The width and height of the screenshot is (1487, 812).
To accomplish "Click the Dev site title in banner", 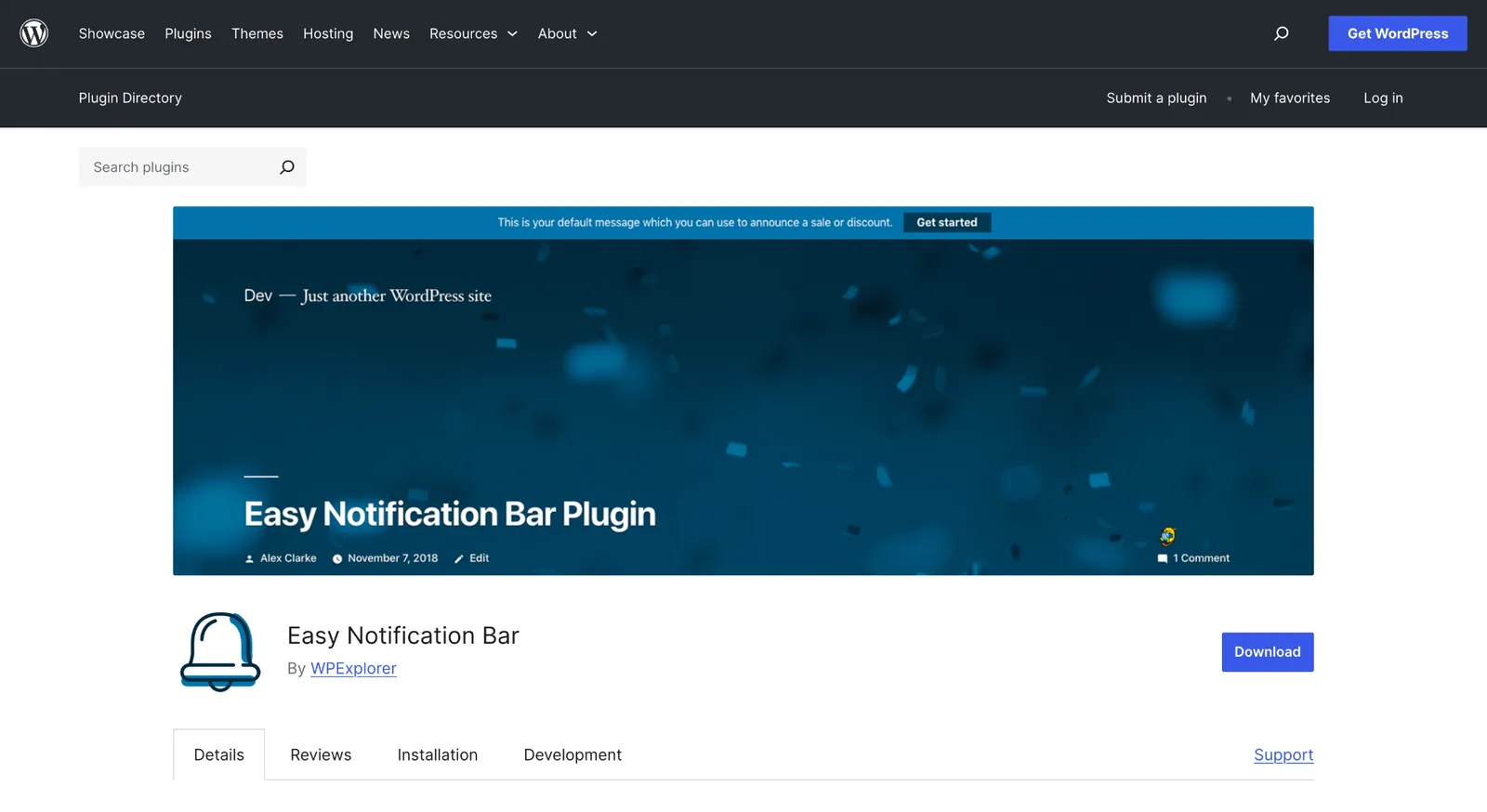I will coord(258,295).
